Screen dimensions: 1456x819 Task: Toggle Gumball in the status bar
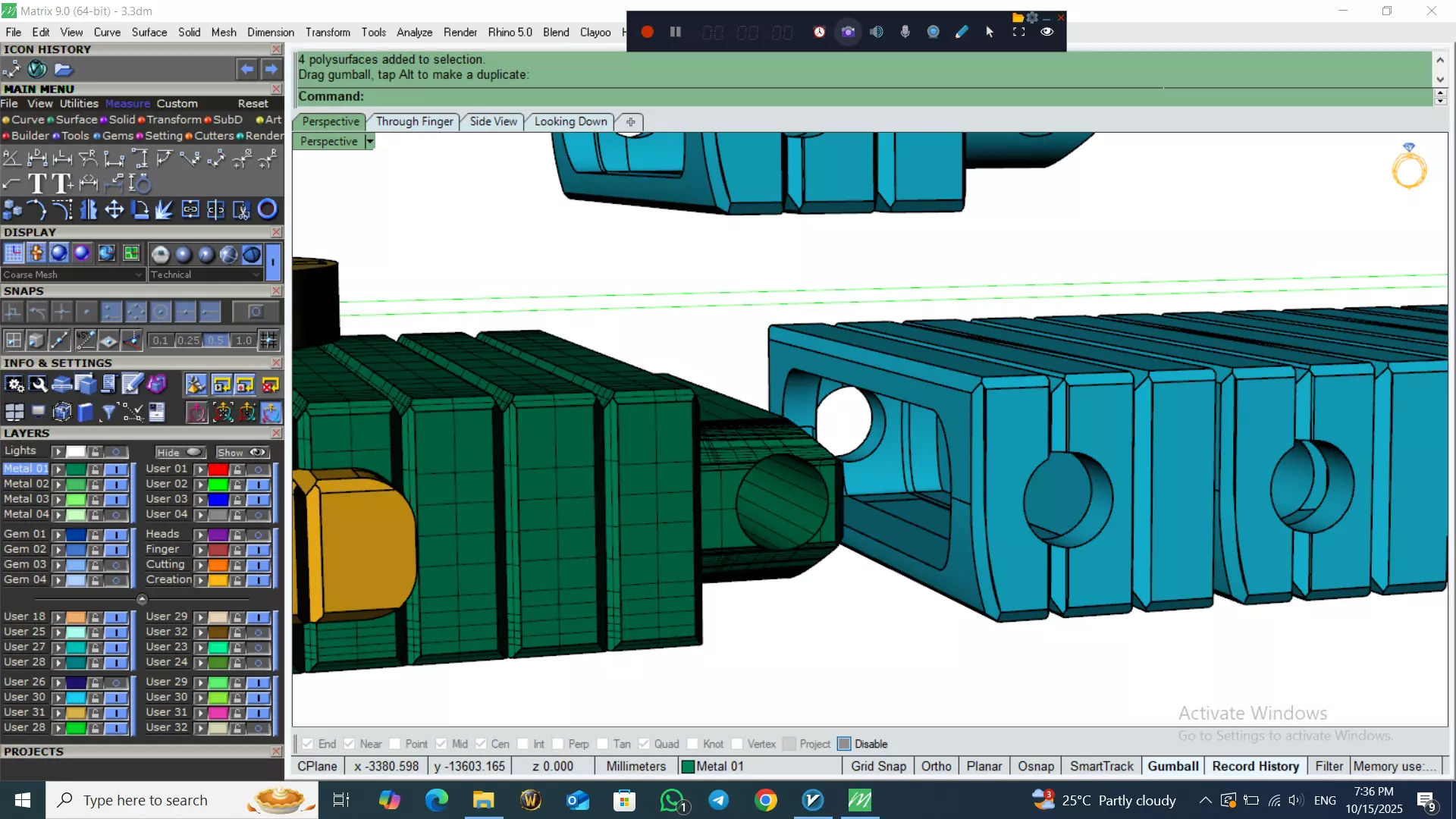[x=1172, y=766]
